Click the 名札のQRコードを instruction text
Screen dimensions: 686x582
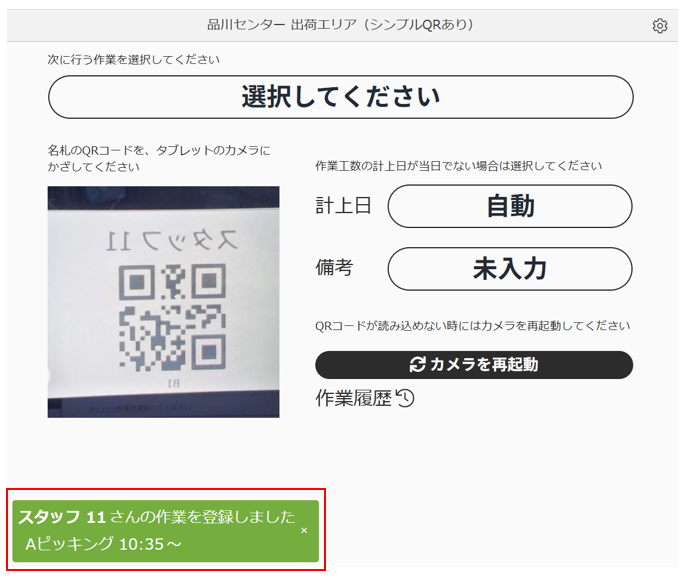coord(159,158)
